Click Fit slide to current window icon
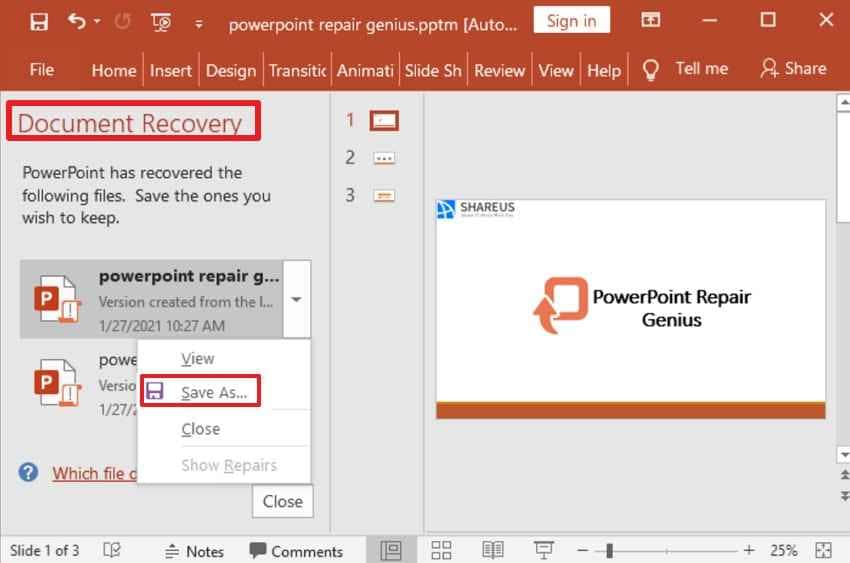 tap(823, 550)
